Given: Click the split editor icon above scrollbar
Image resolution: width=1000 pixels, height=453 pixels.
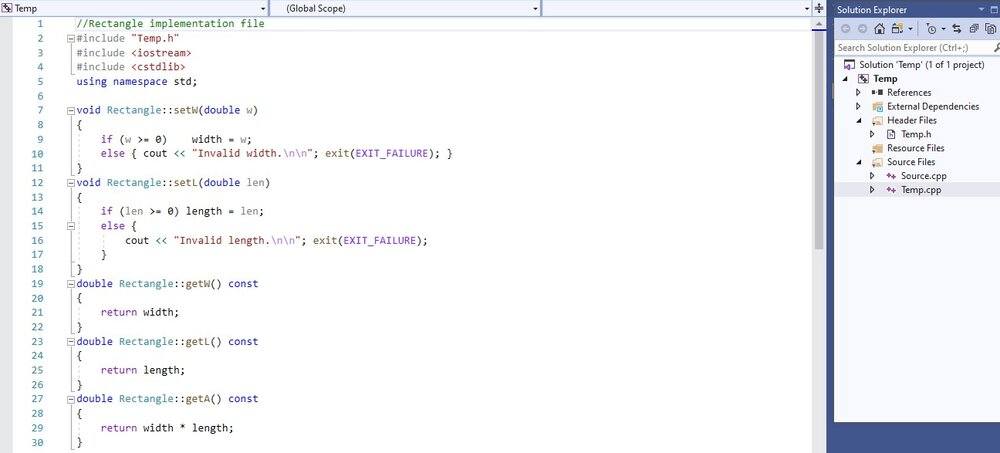Looking at the screenshot, I should 819,9.
